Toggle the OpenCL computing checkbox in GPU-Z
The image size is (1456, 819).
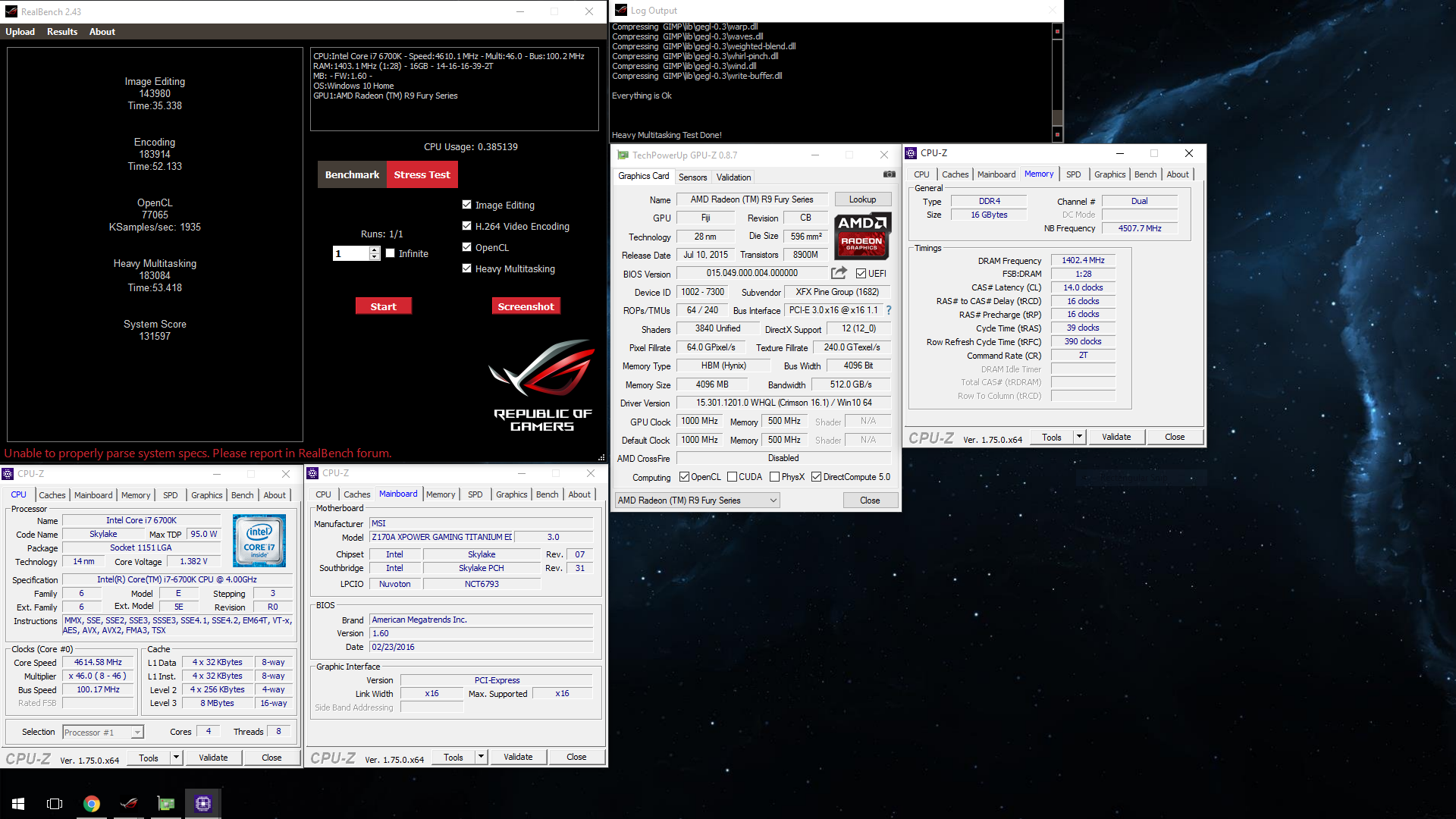pyautogui.click(x=684, y=477)
